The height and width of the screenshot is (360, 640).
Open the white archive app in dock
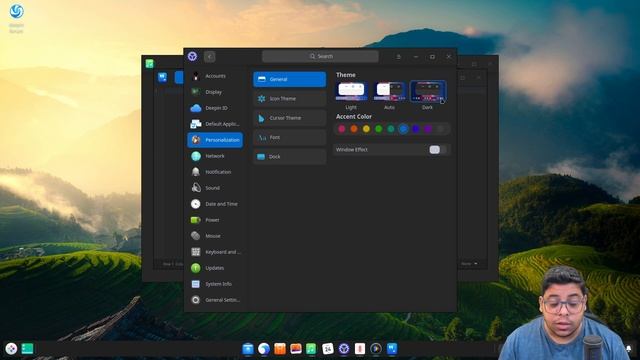pos(360,349)
